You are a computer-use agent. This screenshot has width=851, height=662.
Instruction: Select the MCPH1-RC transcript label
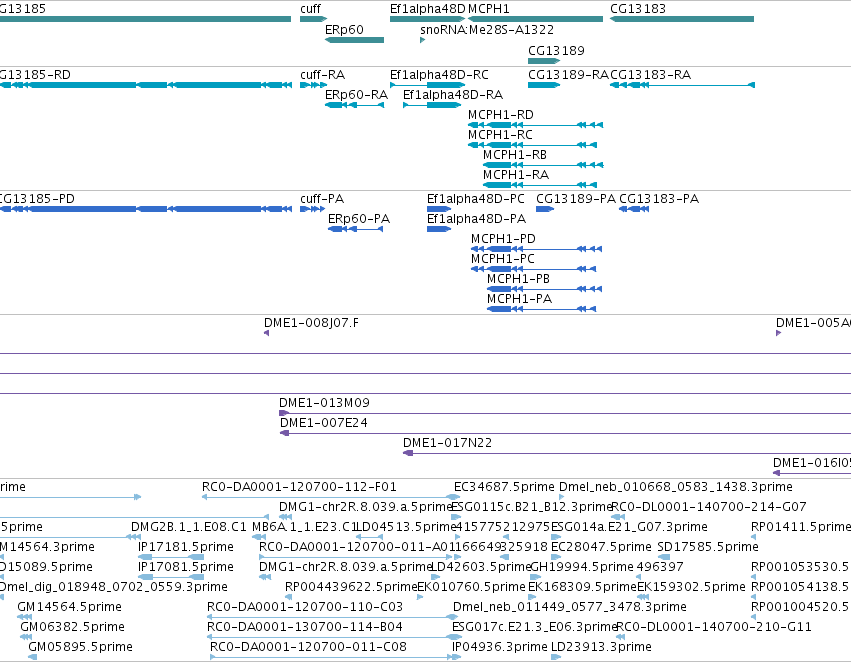point(500,135)
